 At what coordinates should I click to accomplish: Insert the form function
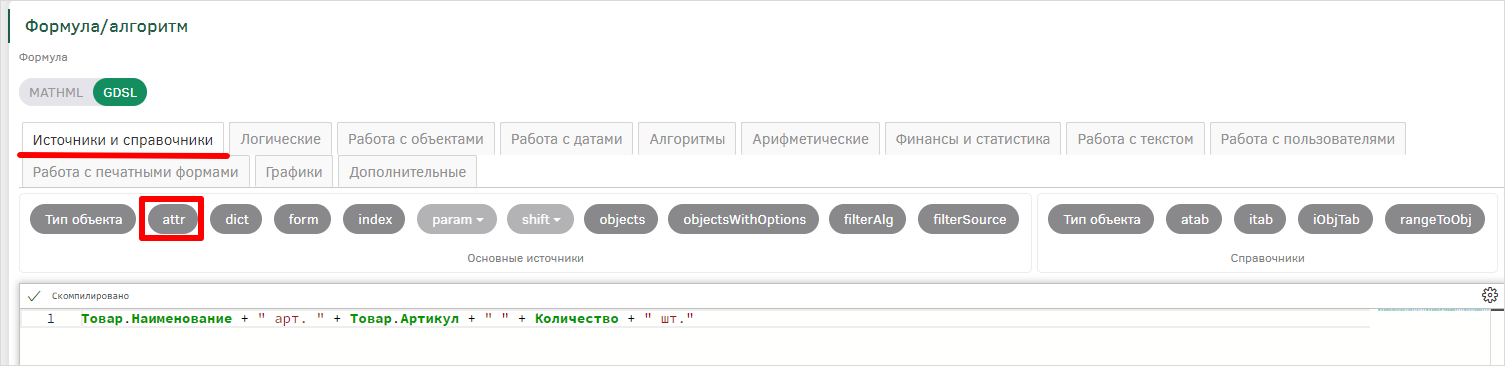click(303, 219)
